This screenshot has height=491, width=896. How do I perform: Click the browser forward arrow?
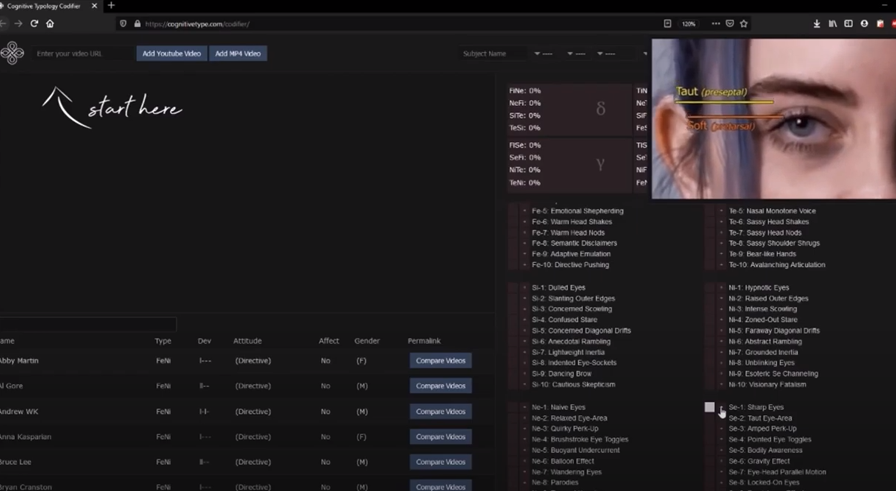coord(18,23)
